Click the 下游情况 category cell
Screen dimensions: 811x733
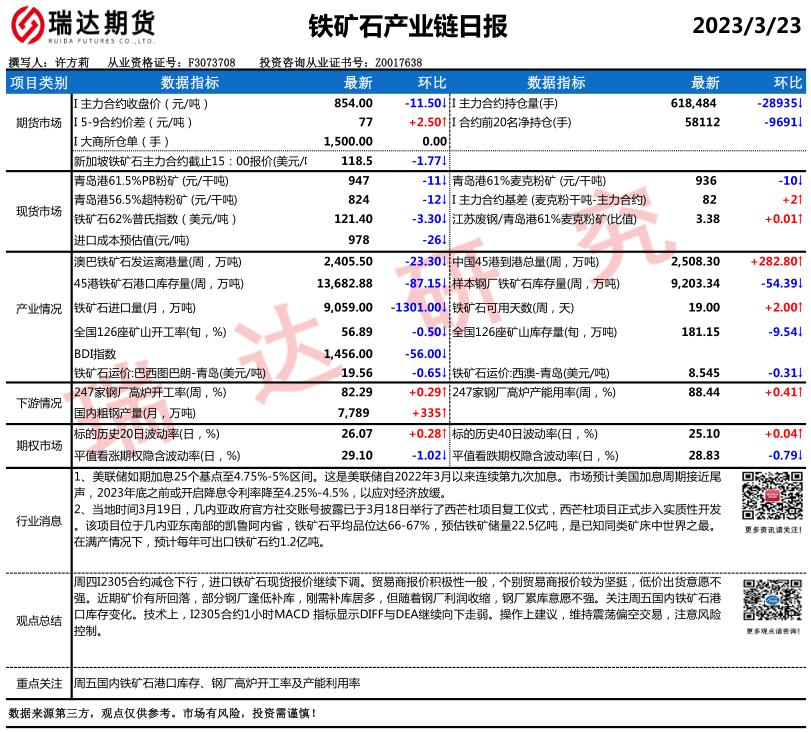pos(38,401)
